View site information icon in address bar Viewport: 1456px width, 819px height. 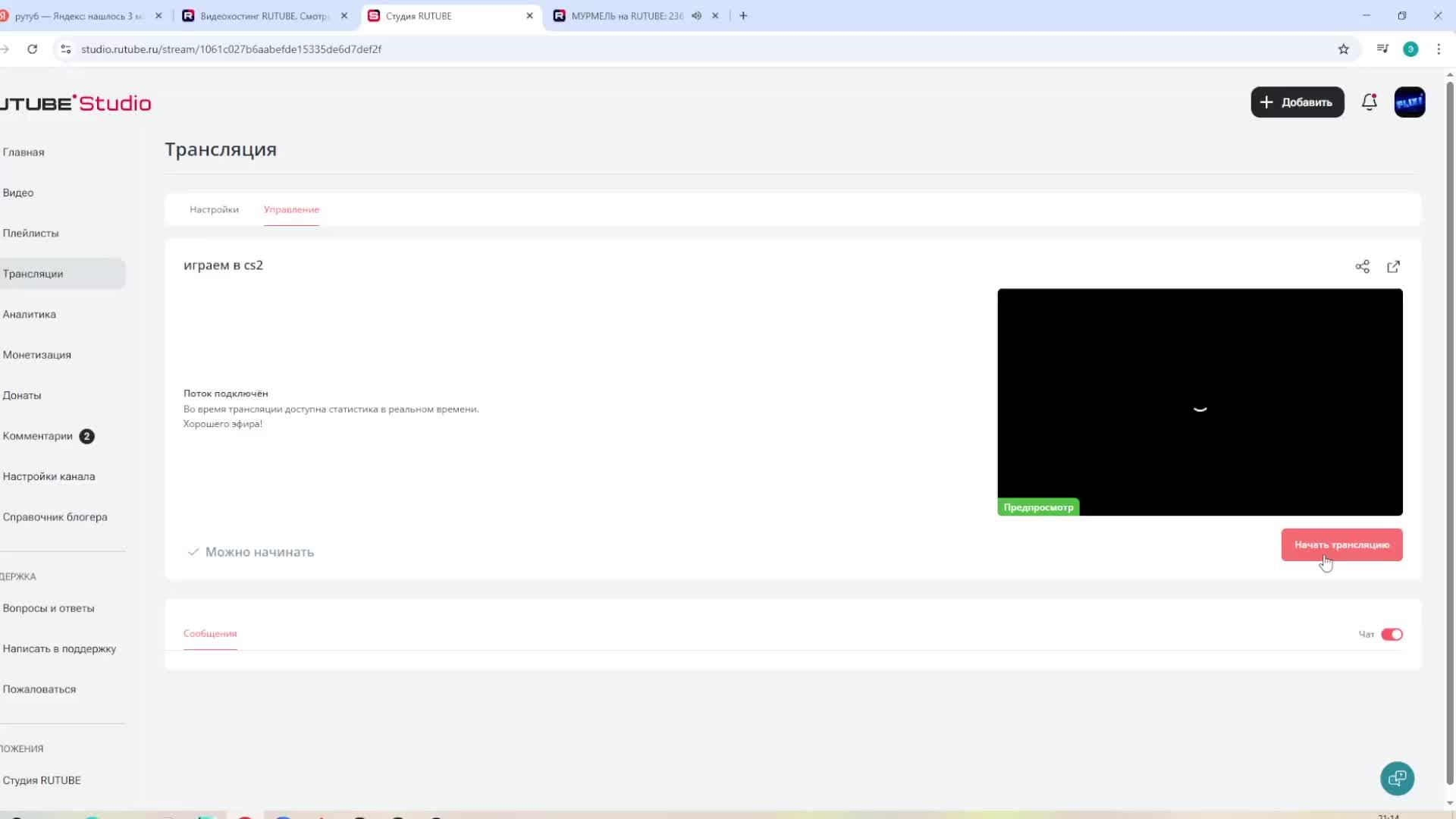pos(66,49)
